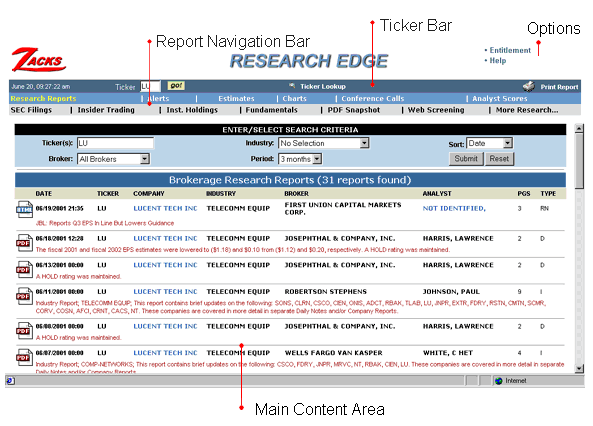Image resolution: width=593 pixels, height=426 pixels.
Task: Click the Print Report link
Action: [x=559, y=87]
